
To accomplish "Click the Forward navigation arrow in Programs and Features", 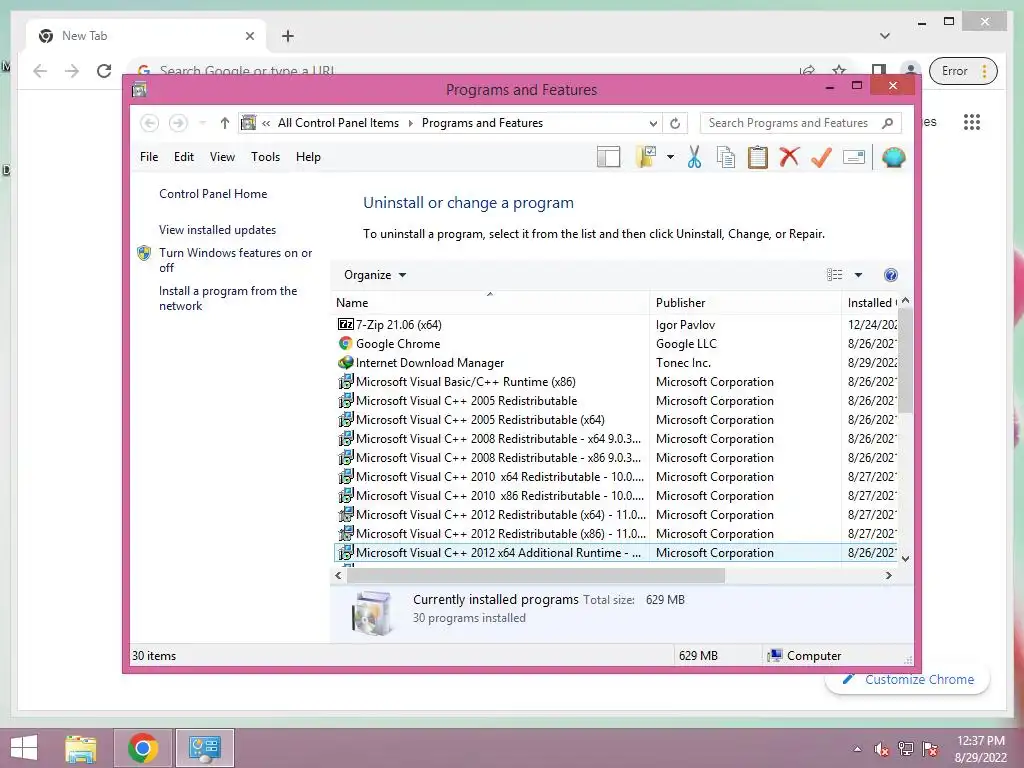I will point(178,123).
